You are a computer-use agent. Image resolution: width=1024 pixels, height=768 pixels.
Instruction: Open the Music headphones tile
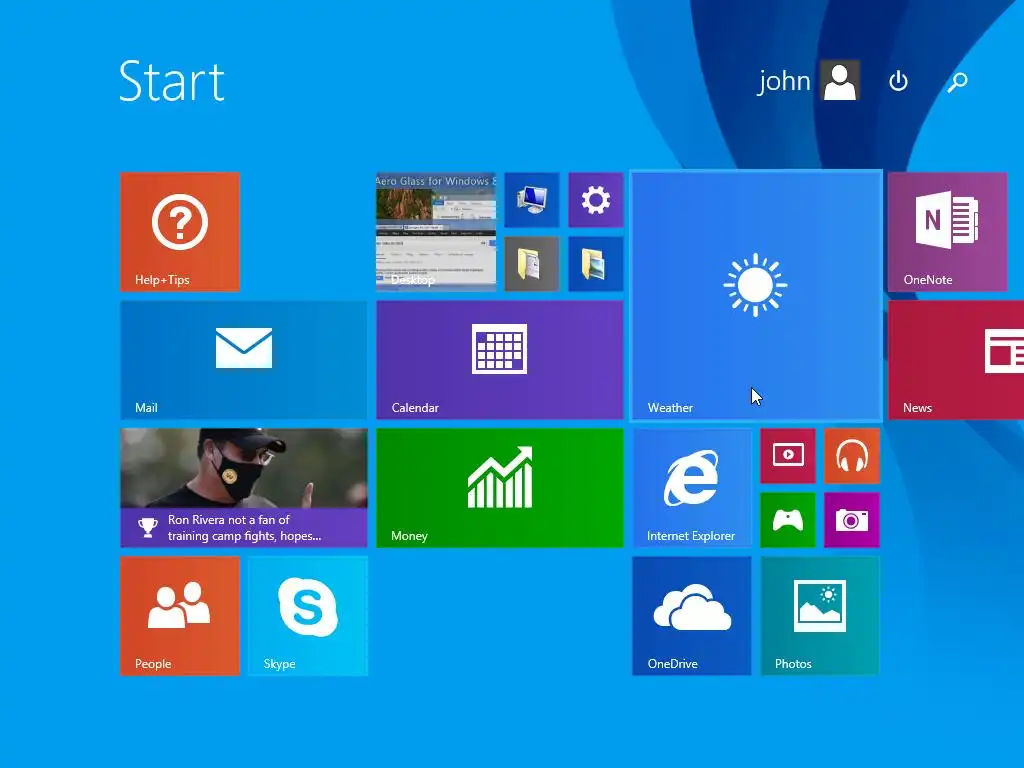pyautogui.click(x=852, y=456)
